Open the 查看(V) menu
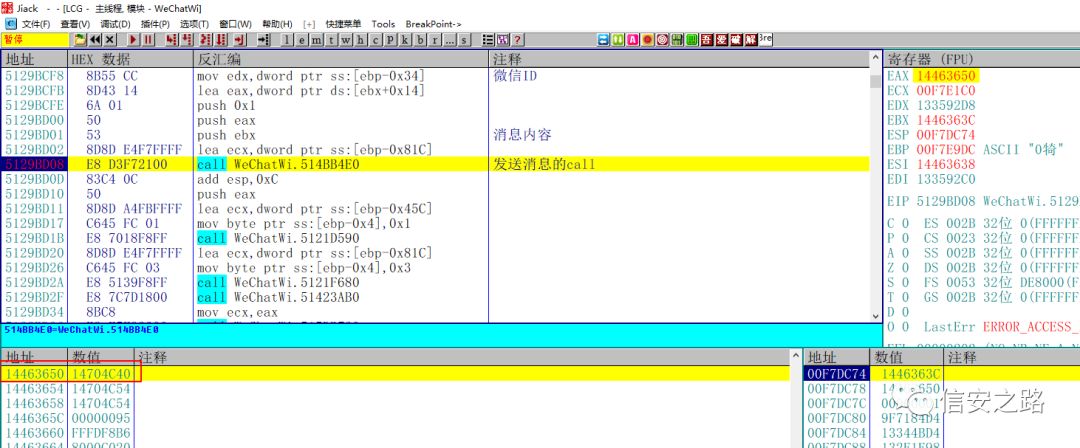Viewport: 1080px width, 448px height. (74, 24)
